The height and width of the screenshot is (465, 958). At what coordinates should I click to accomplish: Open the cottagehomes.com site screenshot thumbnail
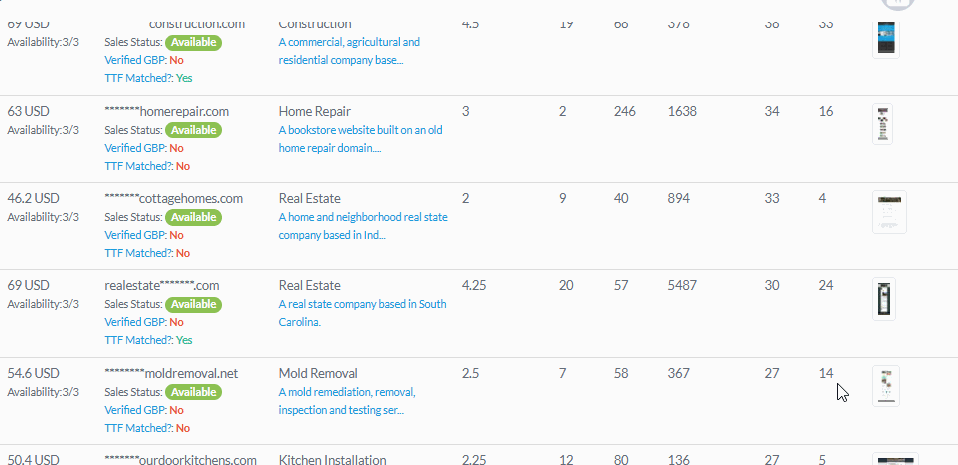pyautogui.click(x=889, y=212)
